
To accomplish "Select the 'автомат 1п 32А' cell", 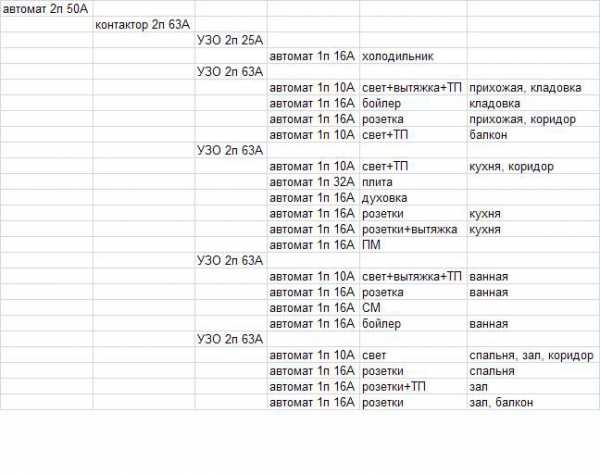I will click(x=312, y=182).
